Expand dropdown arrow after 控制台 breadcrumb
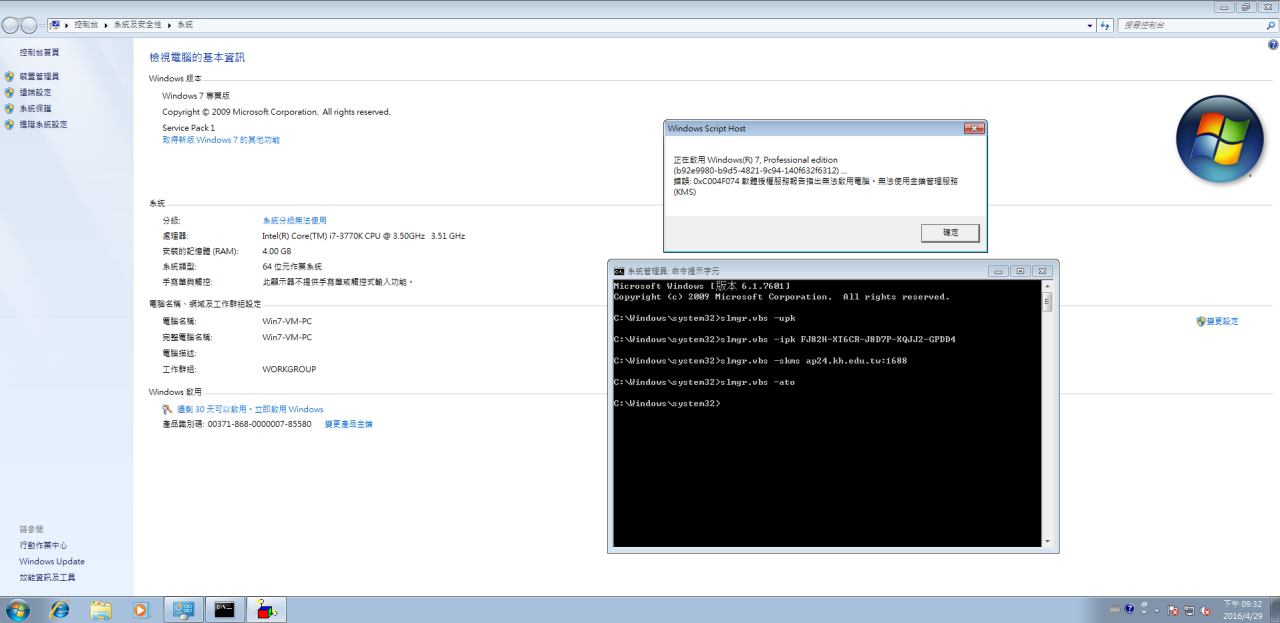Image resolution: width=1280 pixels, height=623 pixels. (108, 24)
